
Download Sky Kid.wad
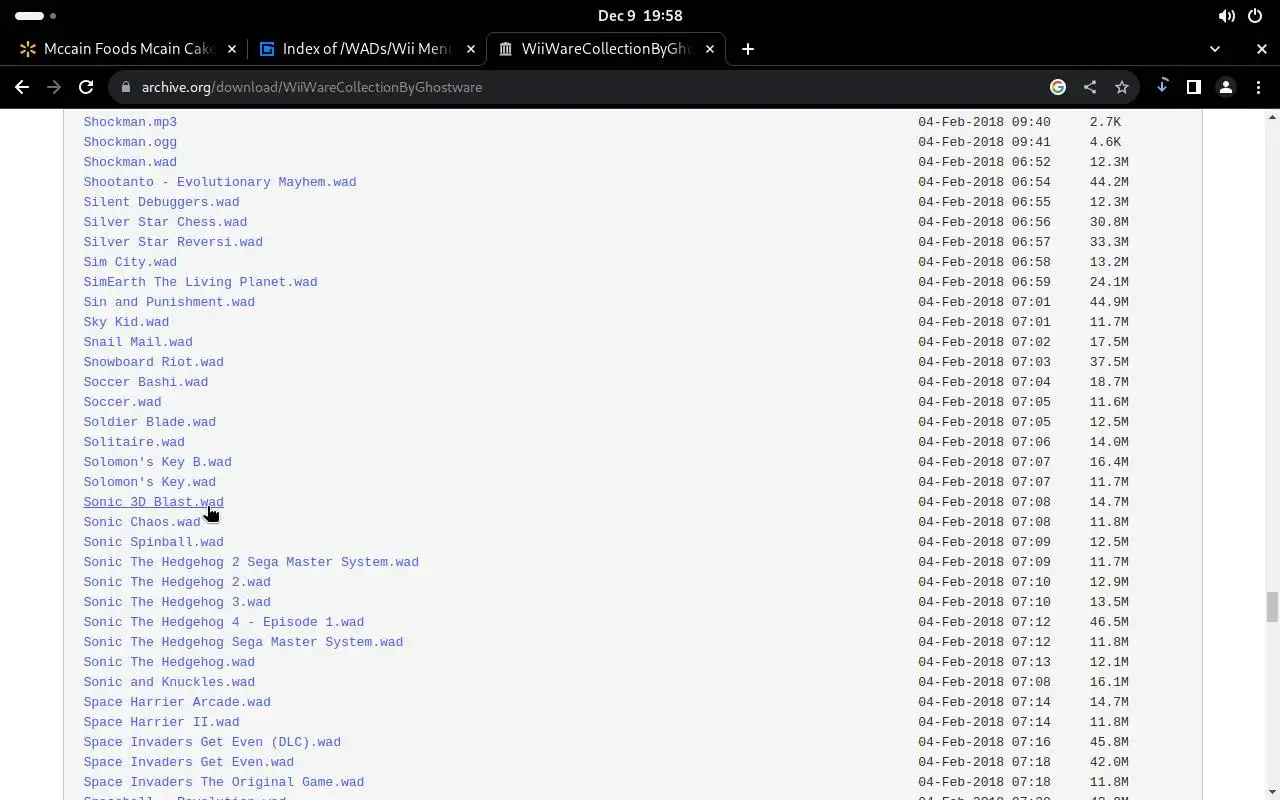tap(126, 322)
